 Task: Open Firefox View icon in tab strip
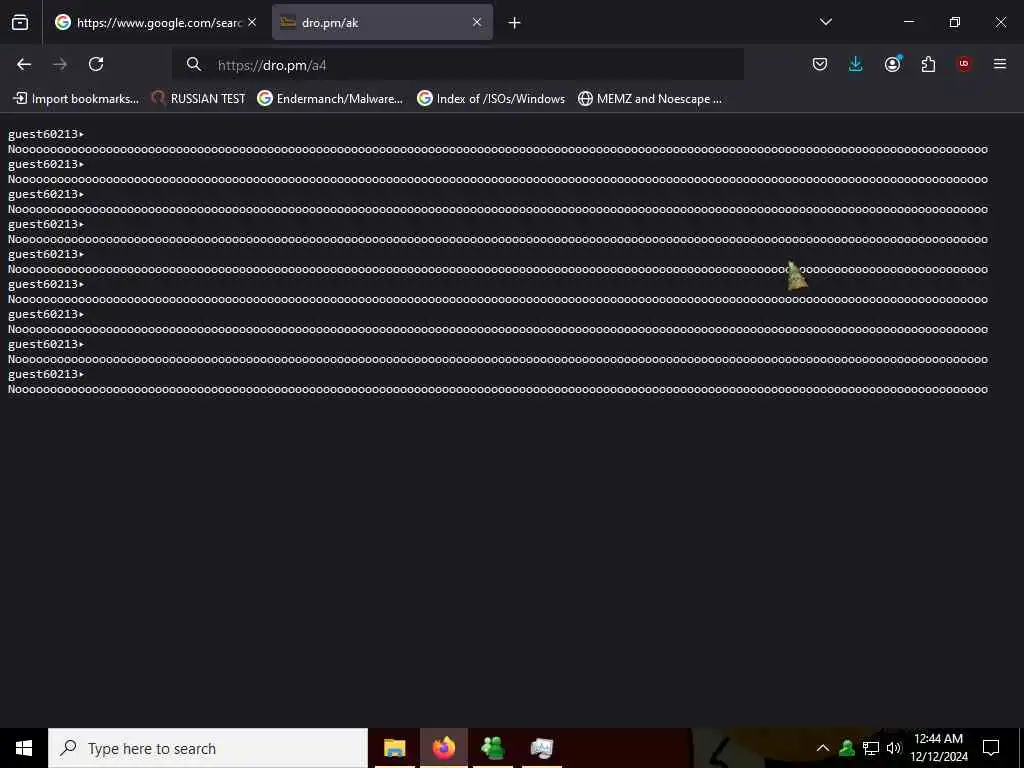pyautogui.click(x=20, y=23)
